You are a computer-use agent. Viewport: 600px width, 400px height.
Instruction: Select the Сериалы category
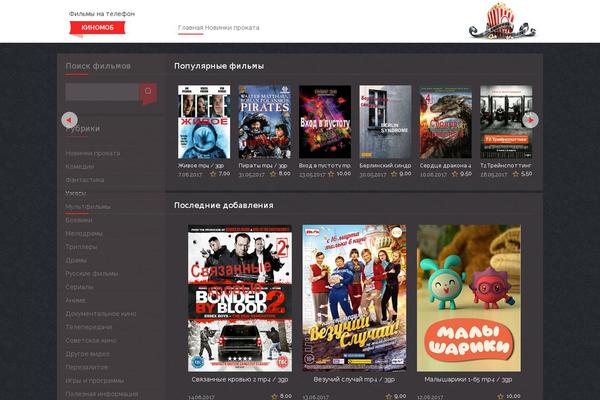[79, 287]
